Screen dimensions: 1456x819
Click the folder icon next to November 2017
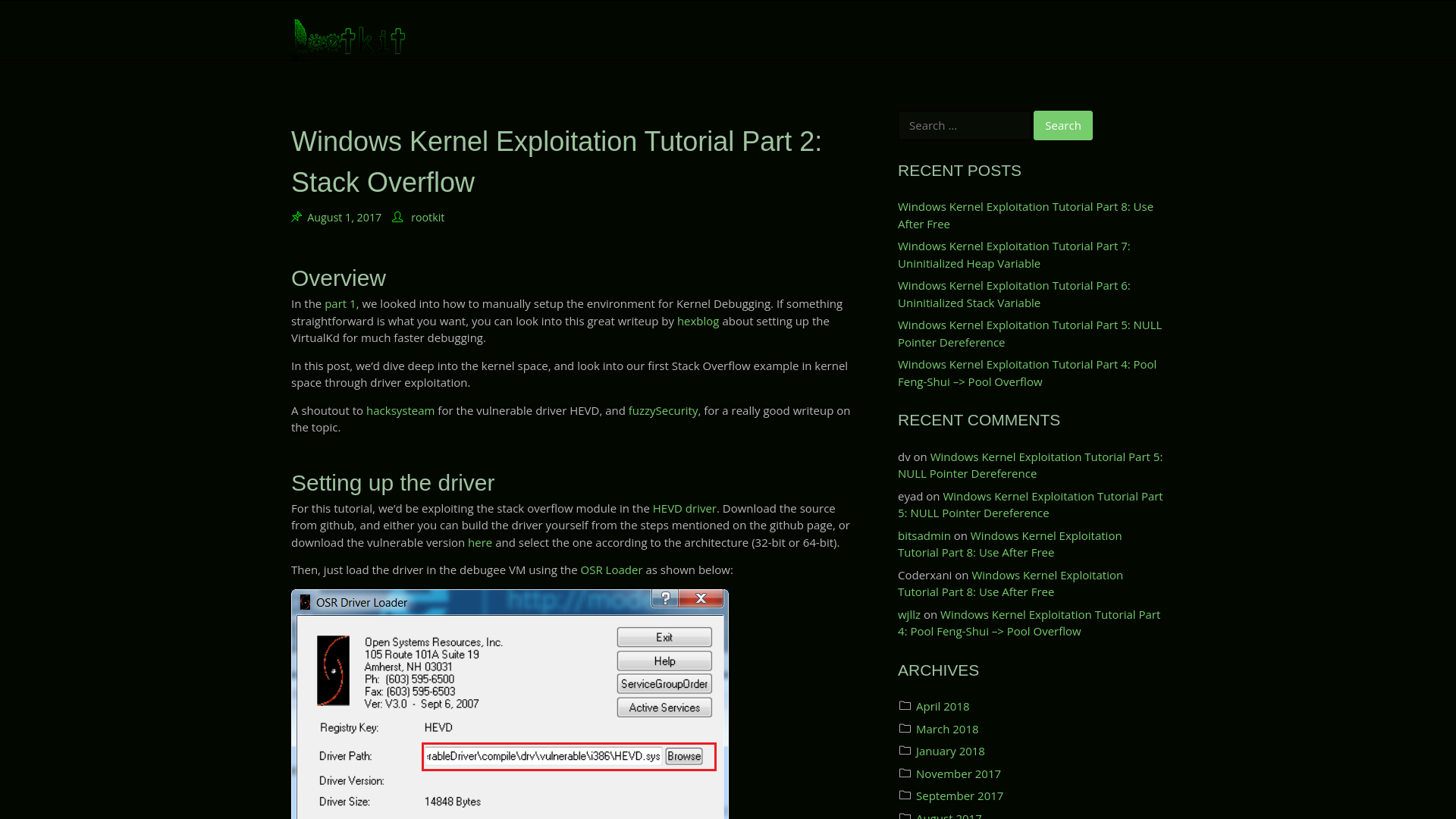(905, 773)
